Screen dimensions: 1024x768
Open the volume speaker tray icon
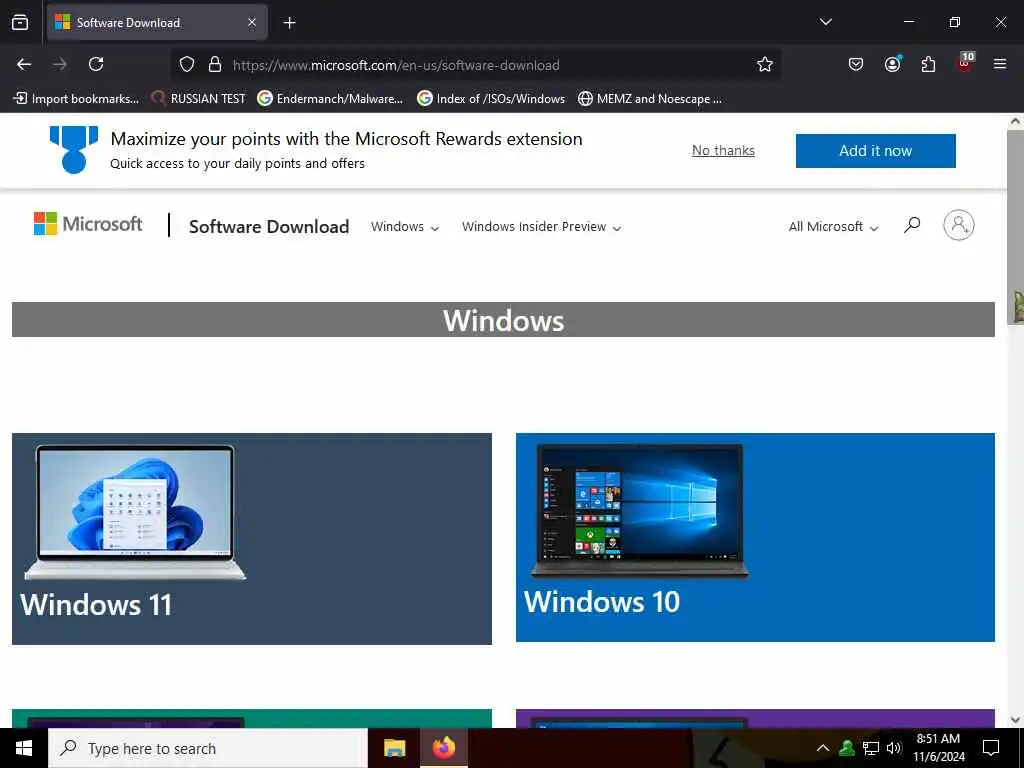coord(893,748)
